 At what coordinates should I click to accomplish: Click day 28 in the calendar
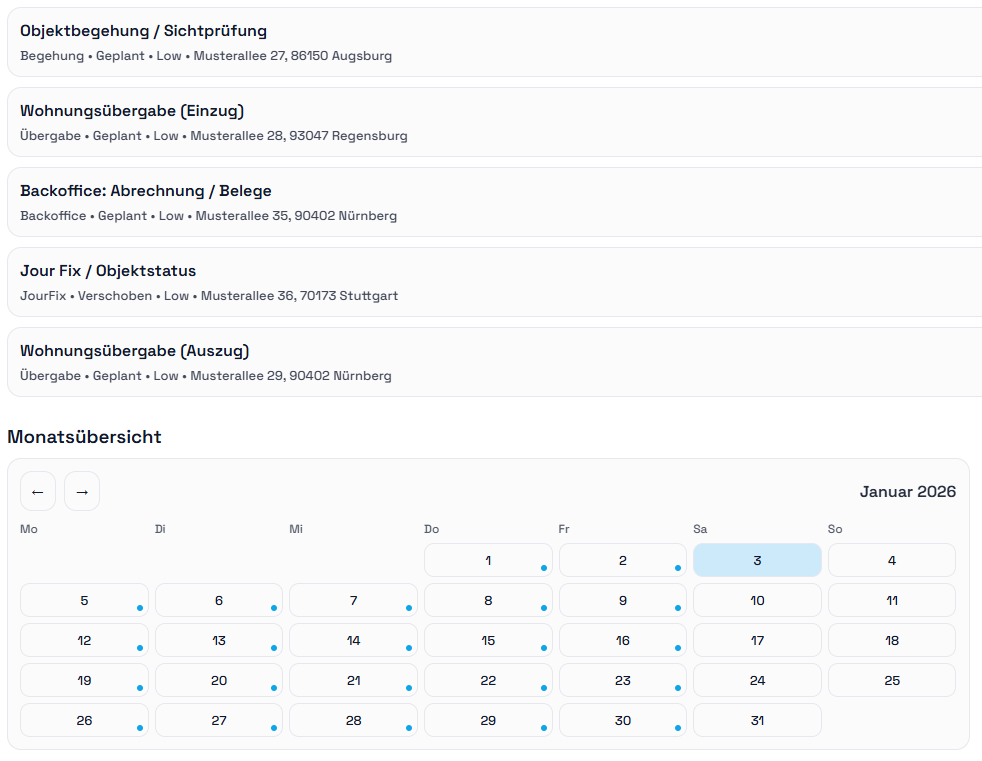tap(353, 721)
